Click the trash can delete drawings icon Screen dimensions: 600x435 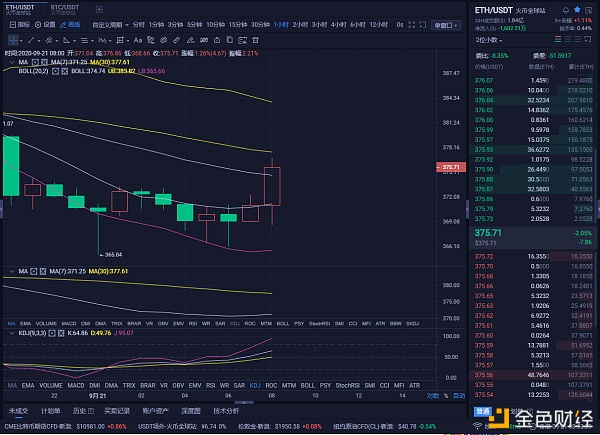(x=255, y=40)
